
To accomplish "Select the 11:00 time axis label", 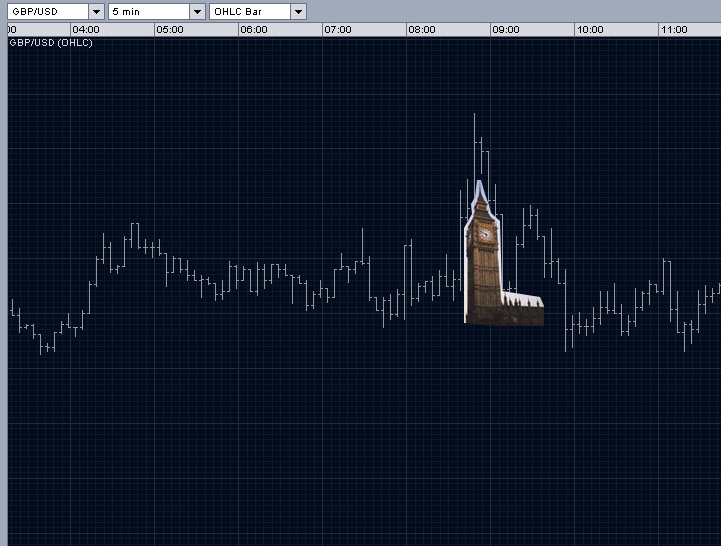I will coord(674,30).
